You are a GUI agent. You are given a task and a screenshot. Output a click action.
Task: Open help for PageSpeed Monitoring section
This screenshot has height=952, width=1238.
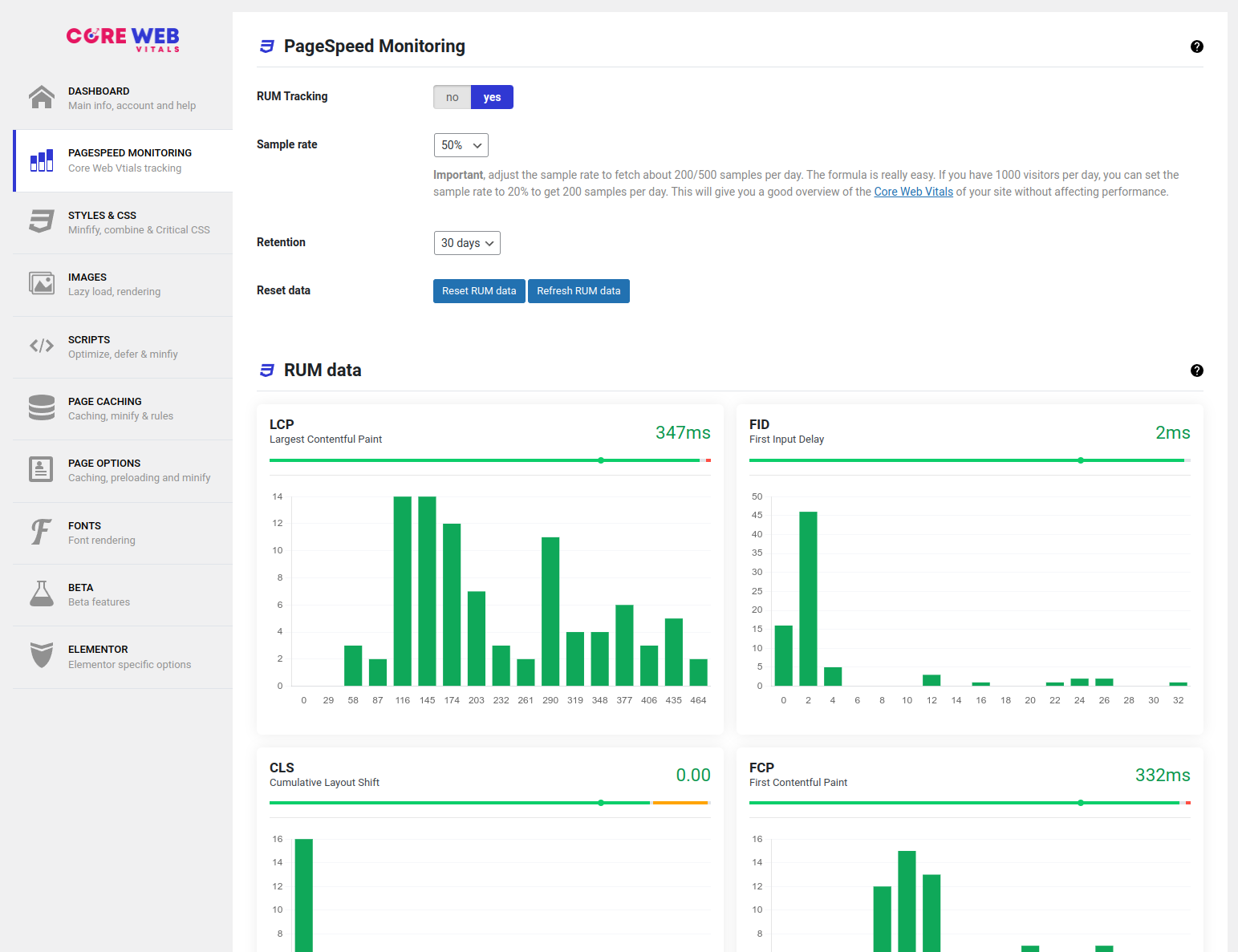coord(1197,47)
